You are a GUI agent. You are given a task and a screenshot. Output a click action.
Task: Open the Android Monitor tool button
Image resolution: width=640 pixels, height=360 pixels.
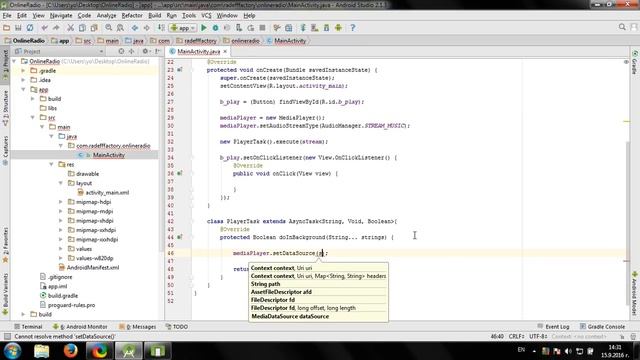[x=80, y=327]
